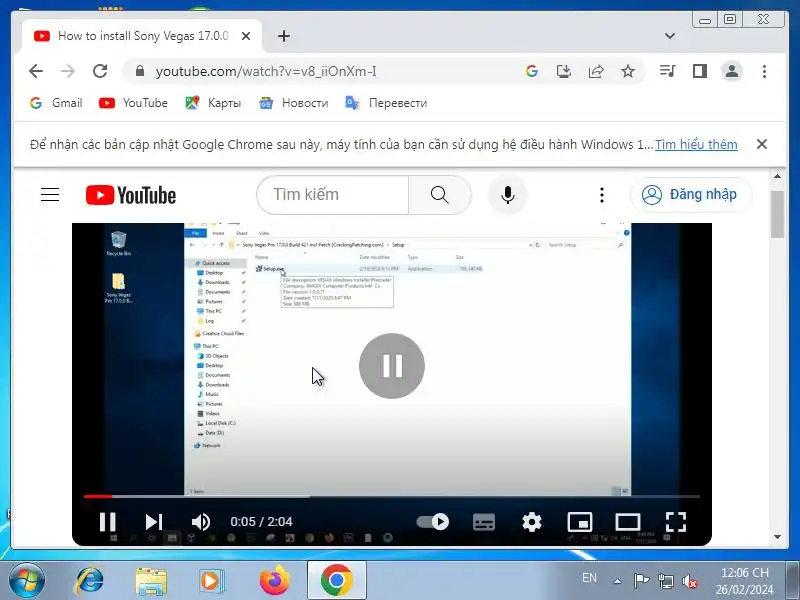This screenshot has height=600, width=800.
Task: Switch to theater mode
Action: pos(628,522)
